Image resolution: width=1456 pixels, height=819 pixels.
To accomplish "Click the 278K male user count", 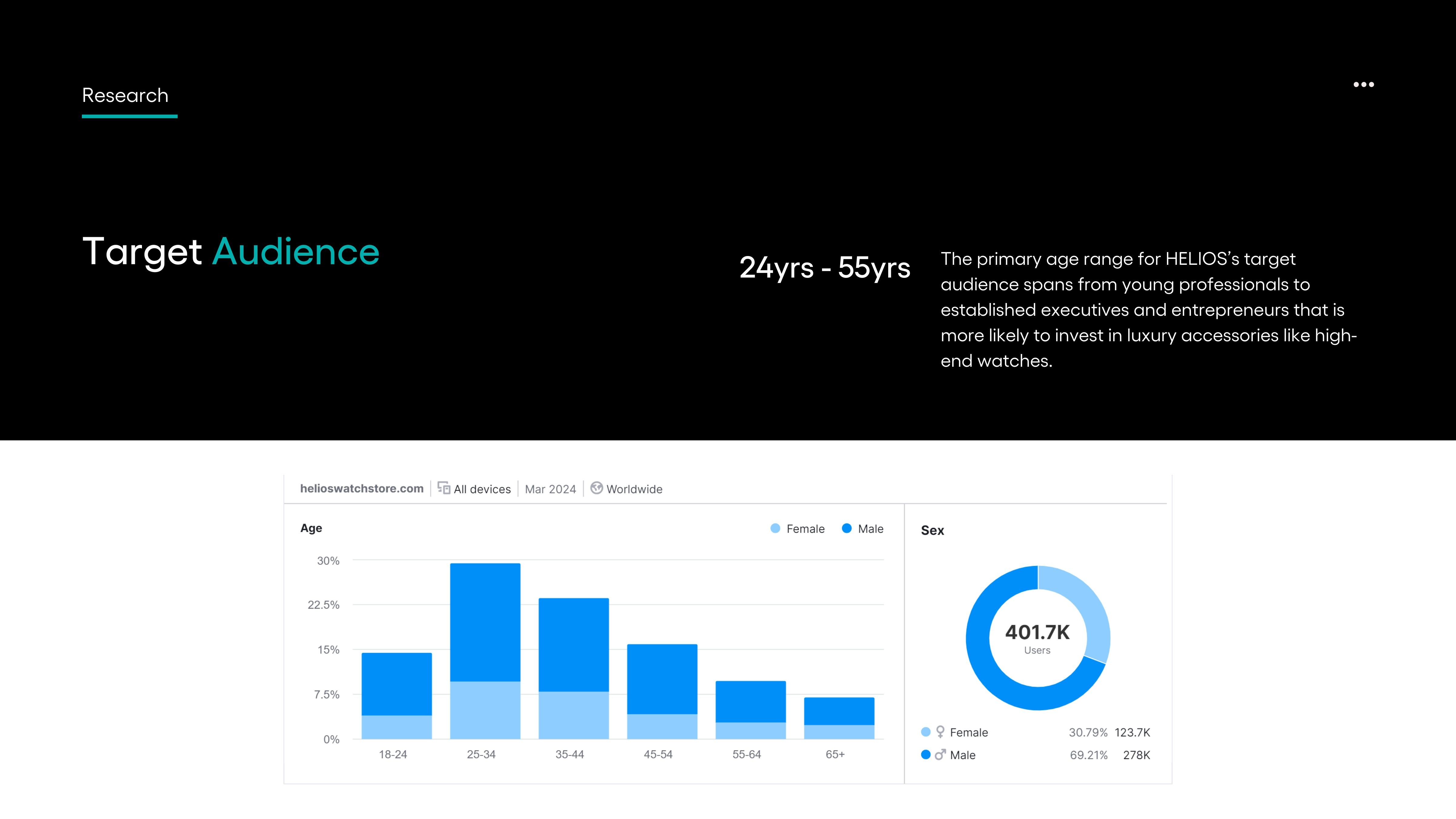I will pos(1137,755).
